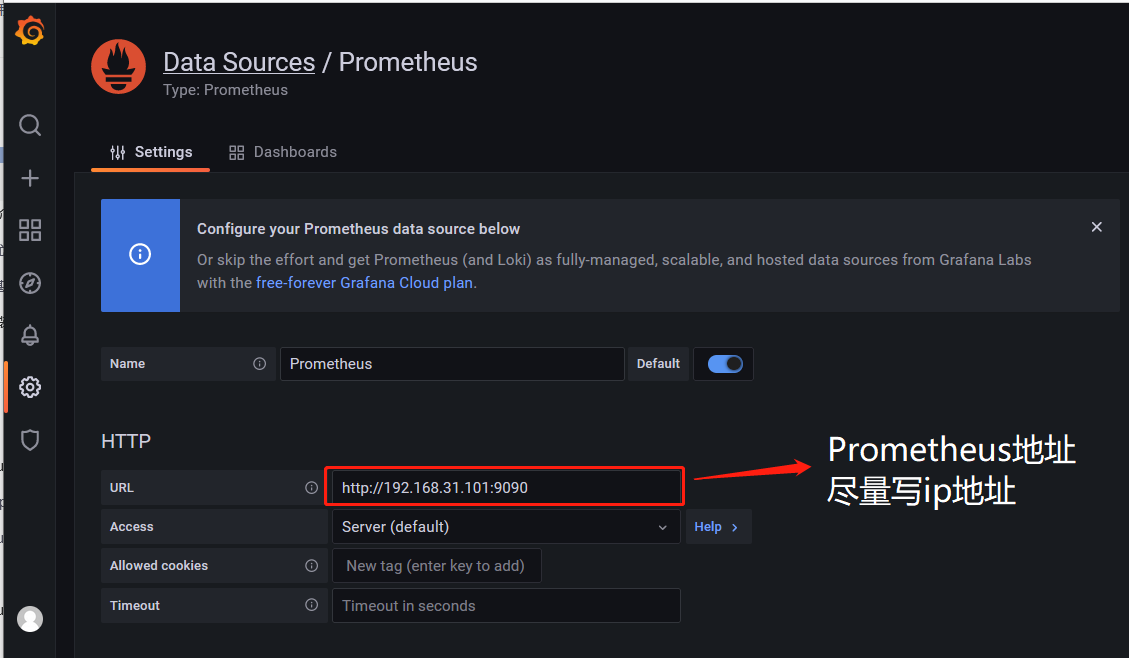Open the Search panel in the sidebar

(29, 125)
